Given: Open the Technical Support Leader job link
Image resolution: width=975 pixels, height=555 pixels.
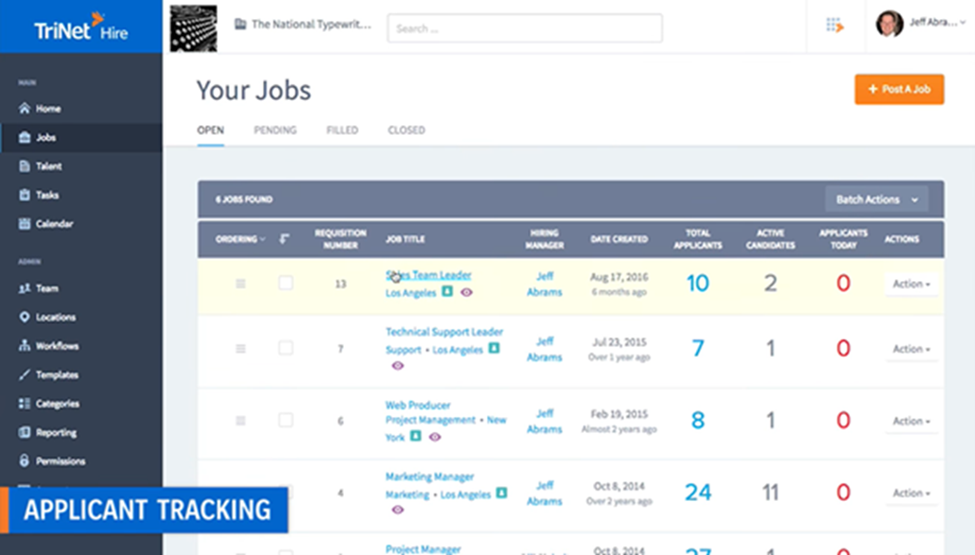Looking at the screenshot, I should 444,332.
